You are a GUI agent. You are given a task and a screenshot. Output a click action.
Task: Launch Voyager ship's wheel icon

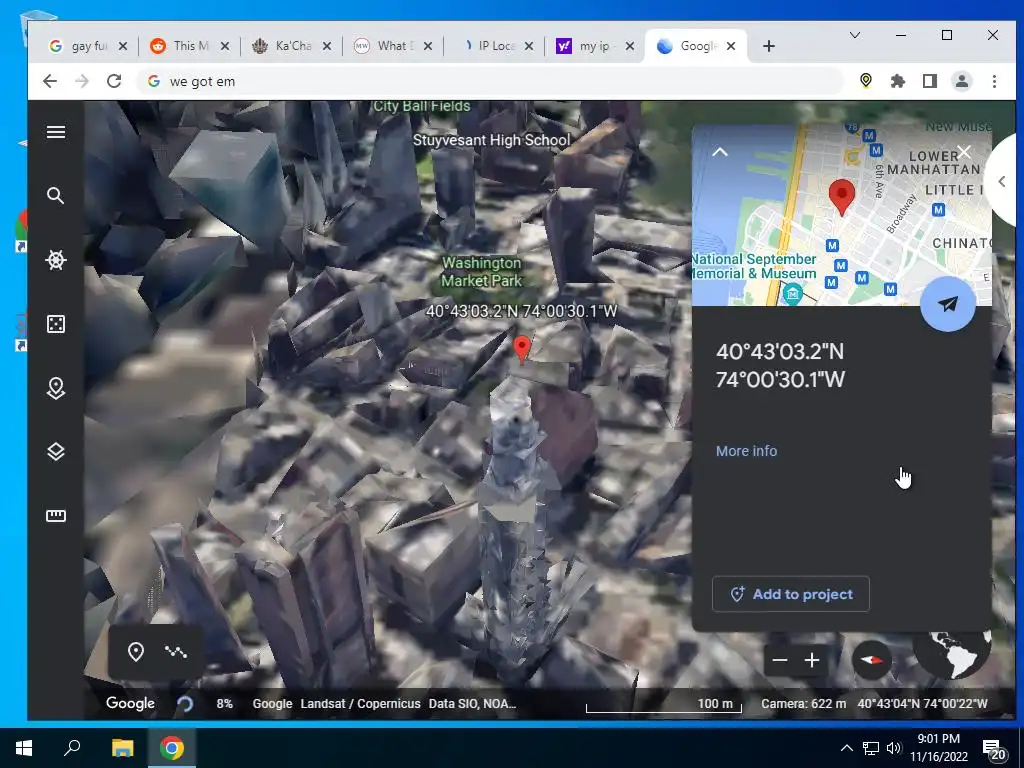pos(56,260)
